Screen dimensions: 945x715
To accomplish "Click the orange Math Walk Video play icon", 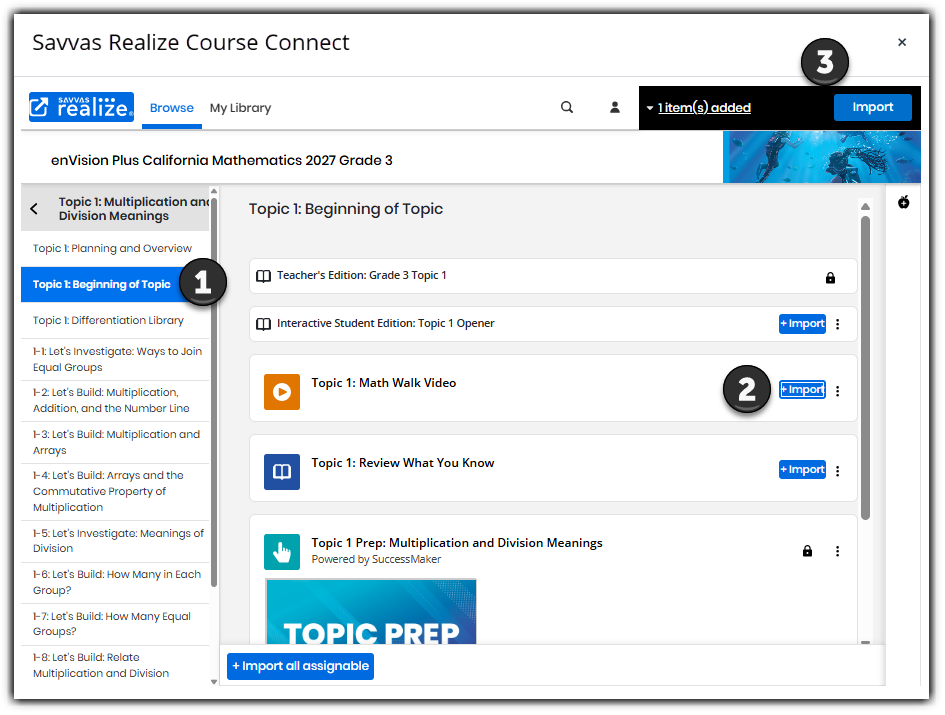I will coord(281,392).
